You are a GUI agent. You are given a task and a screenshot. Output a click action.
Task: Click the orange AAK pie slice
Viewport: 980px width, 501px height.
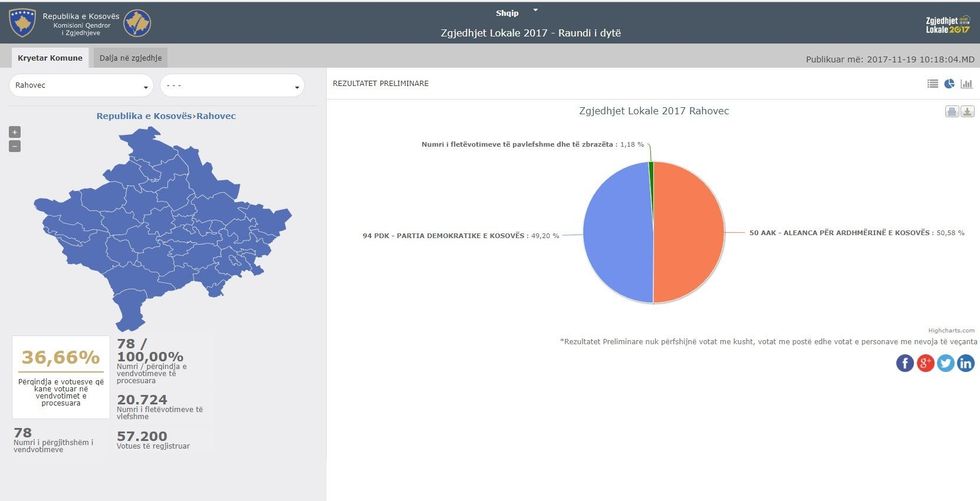[x=690, y=235]
